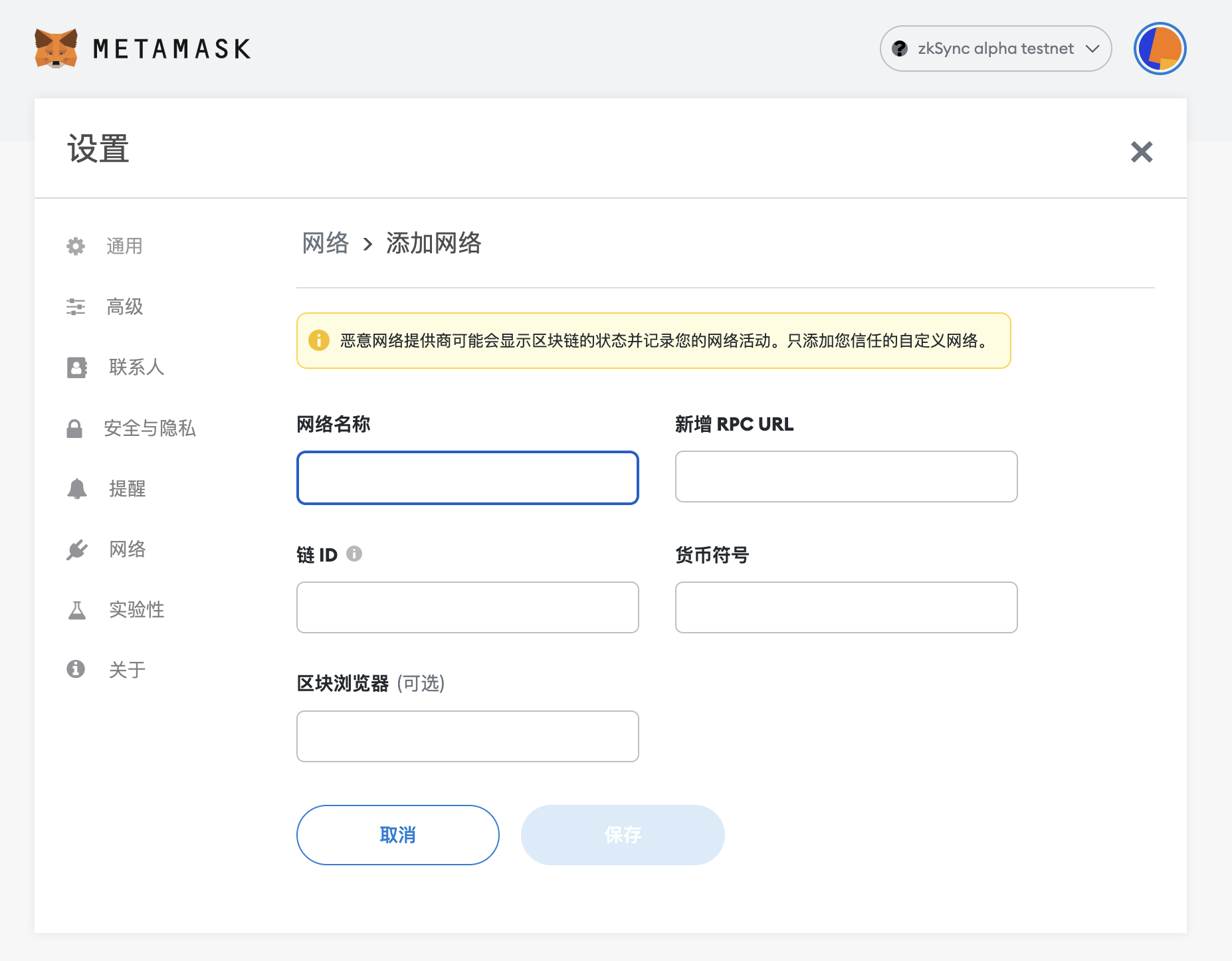Select the 货币符号 input box
The image size is (1232, 961).
pos(846,607)
